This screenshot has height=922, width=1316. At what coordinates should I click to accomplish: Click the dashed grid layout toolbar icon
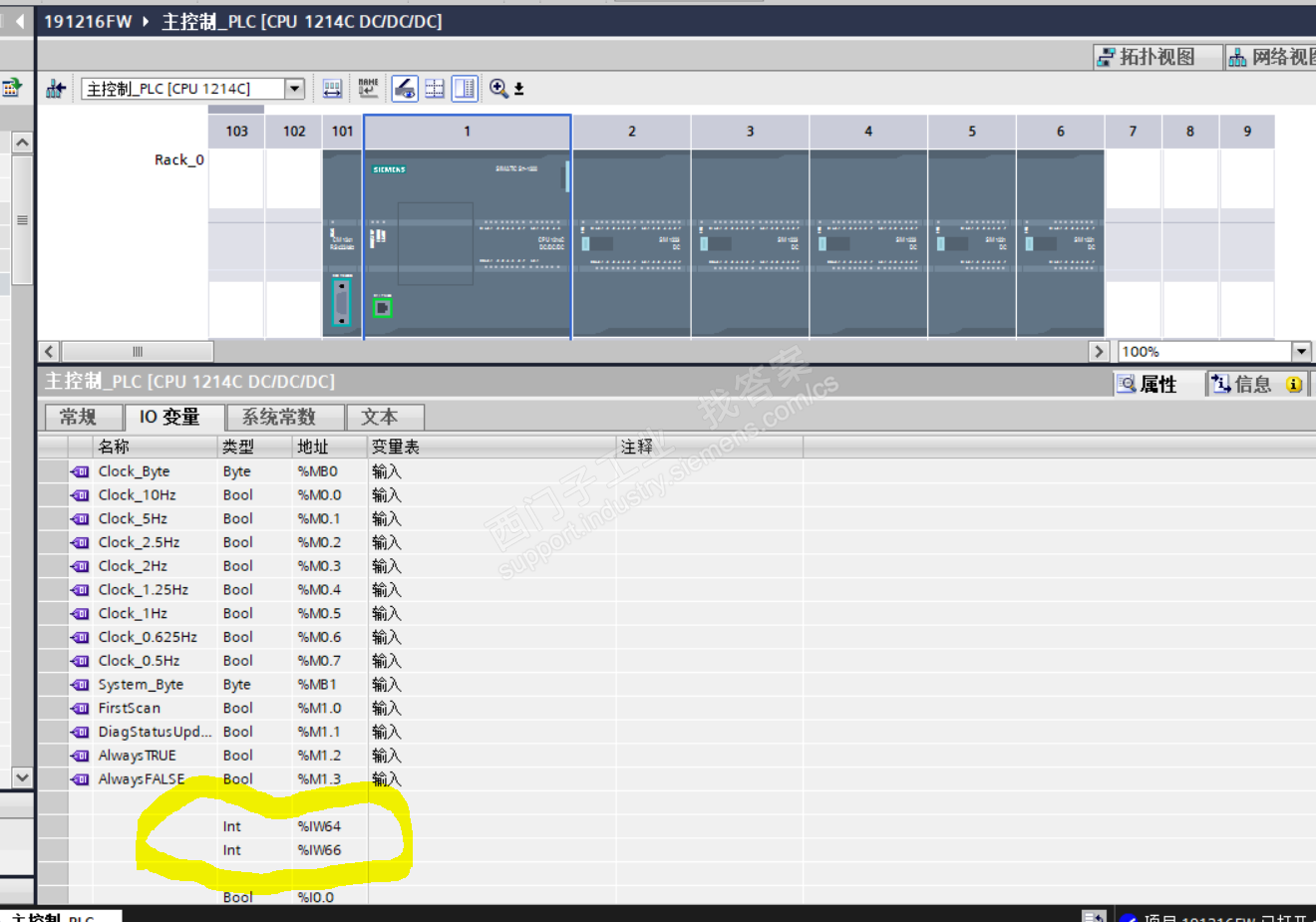435,89
